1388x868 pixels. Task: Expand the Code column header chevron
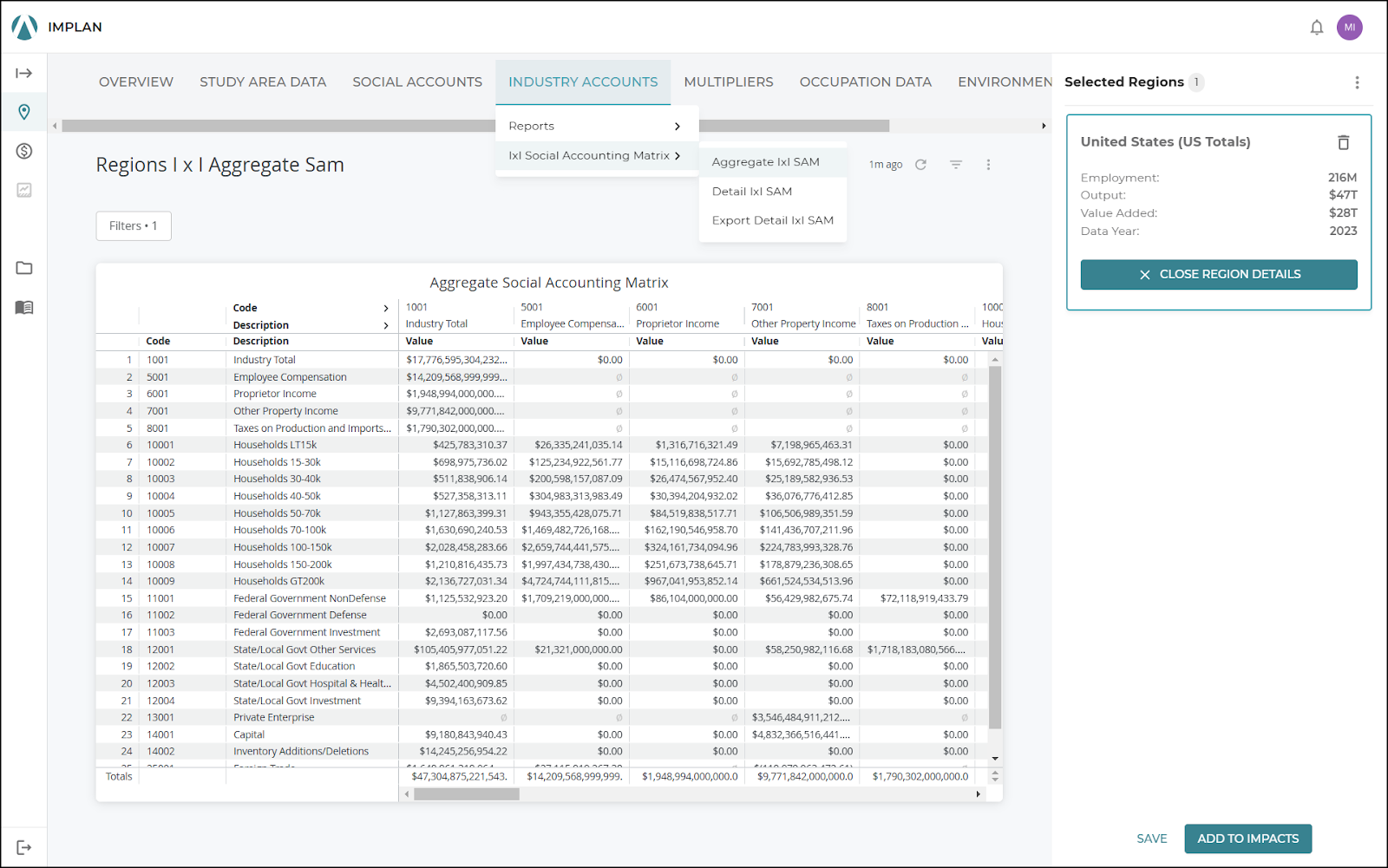click(x=386, y=309)
